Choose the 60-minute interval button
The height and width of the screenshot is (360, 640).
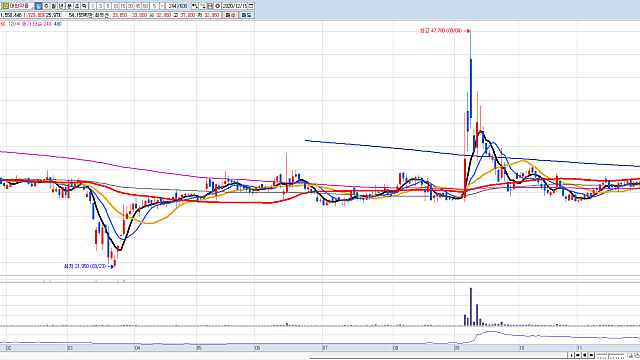(x=145, y=6)
